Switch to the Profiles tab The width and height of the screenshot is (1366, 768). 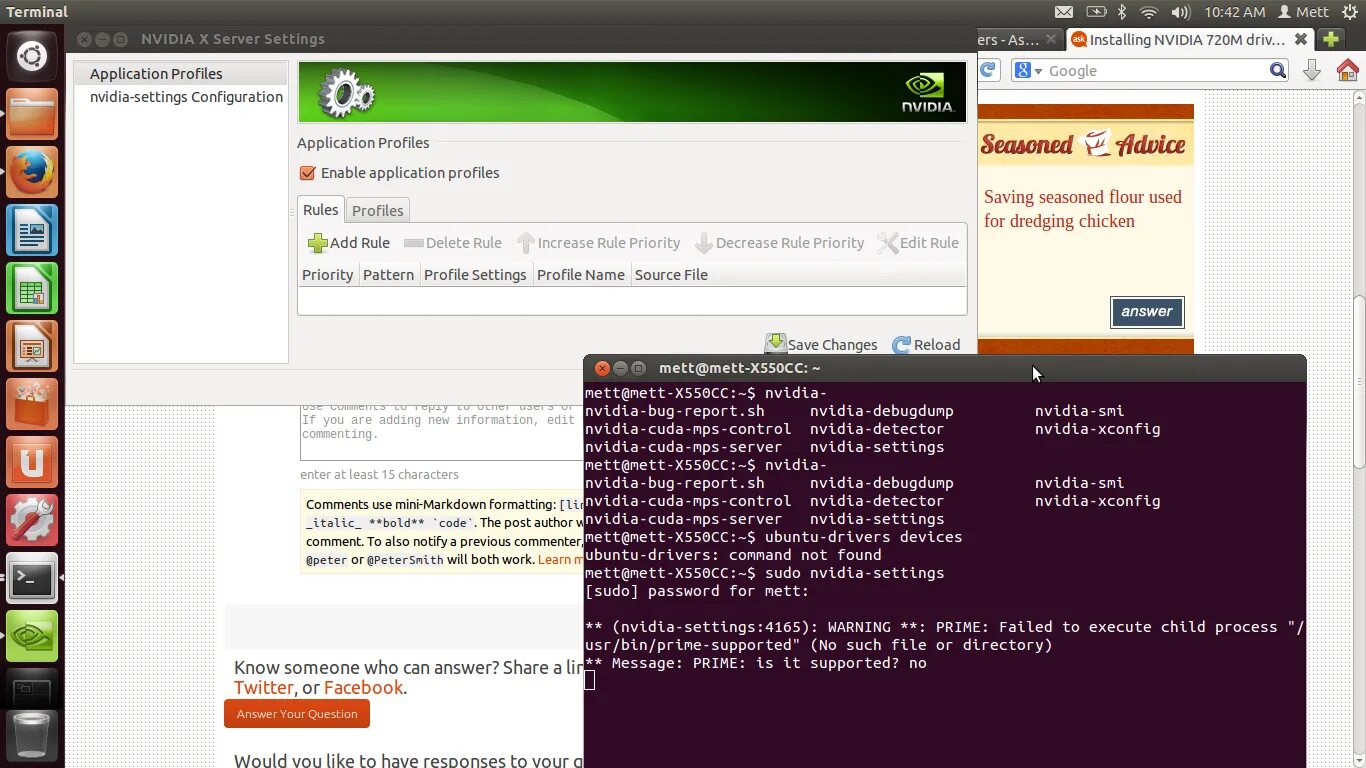tap(377, 210)
